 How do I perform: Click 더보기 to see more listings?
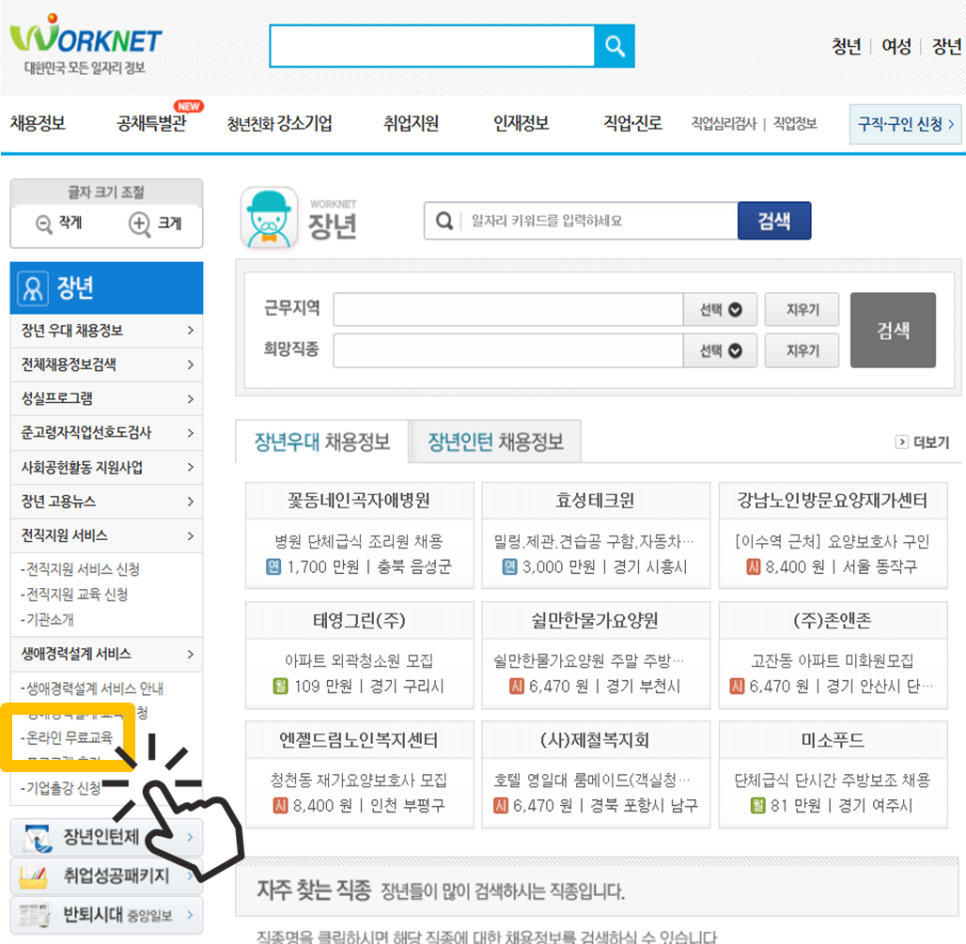[931, 442]
